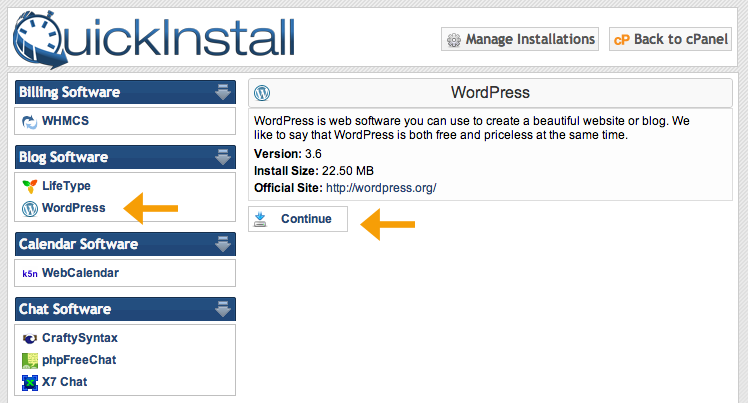Click the k5n WebCalendar icon
748x403 pixels.
coord(30,273)
